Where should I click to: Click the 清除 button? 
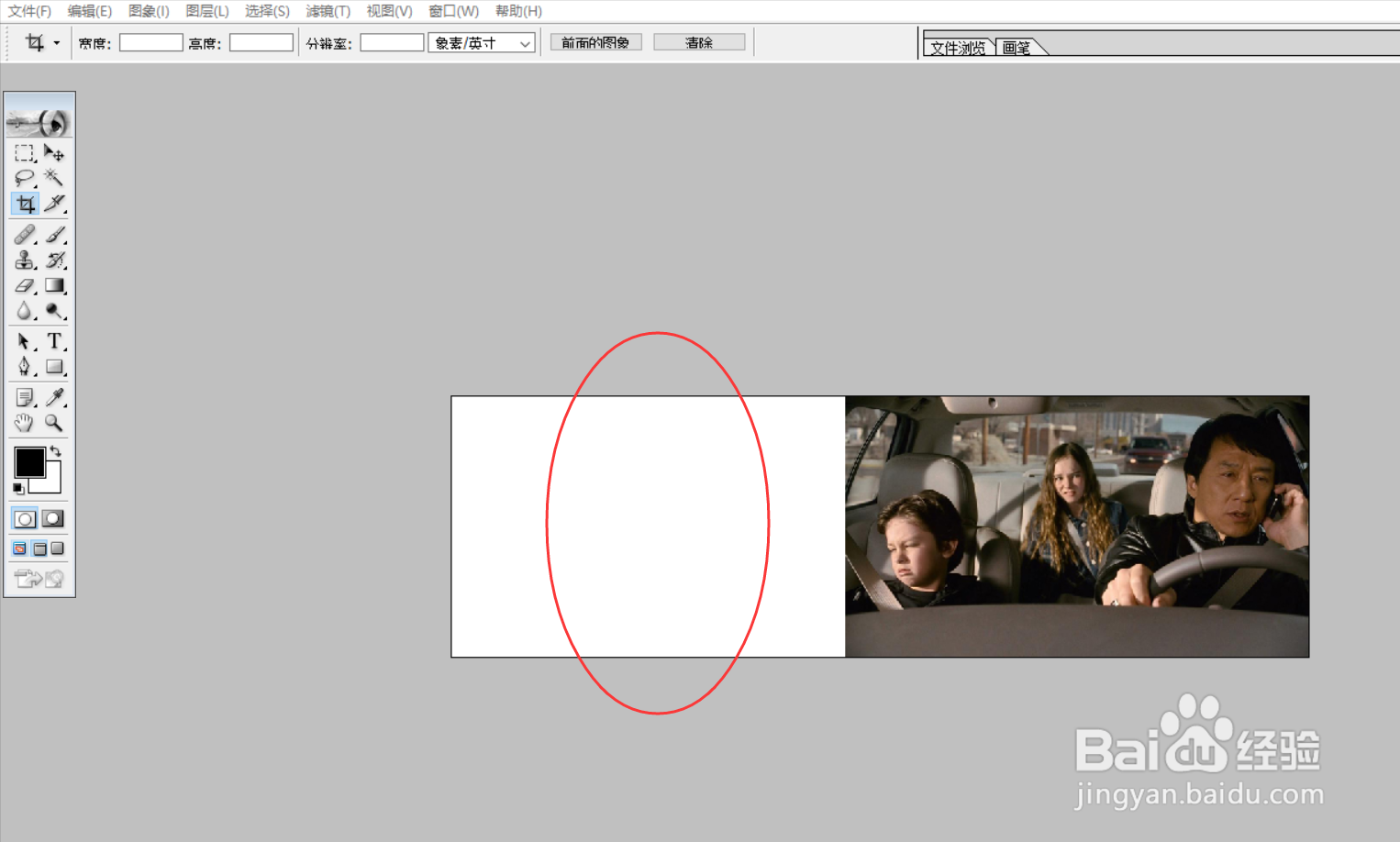click(x=699, y=42)
